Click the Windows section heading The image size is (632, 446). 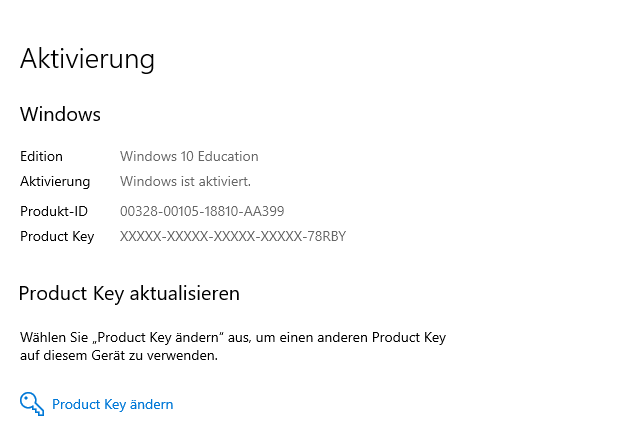(60, 114)
